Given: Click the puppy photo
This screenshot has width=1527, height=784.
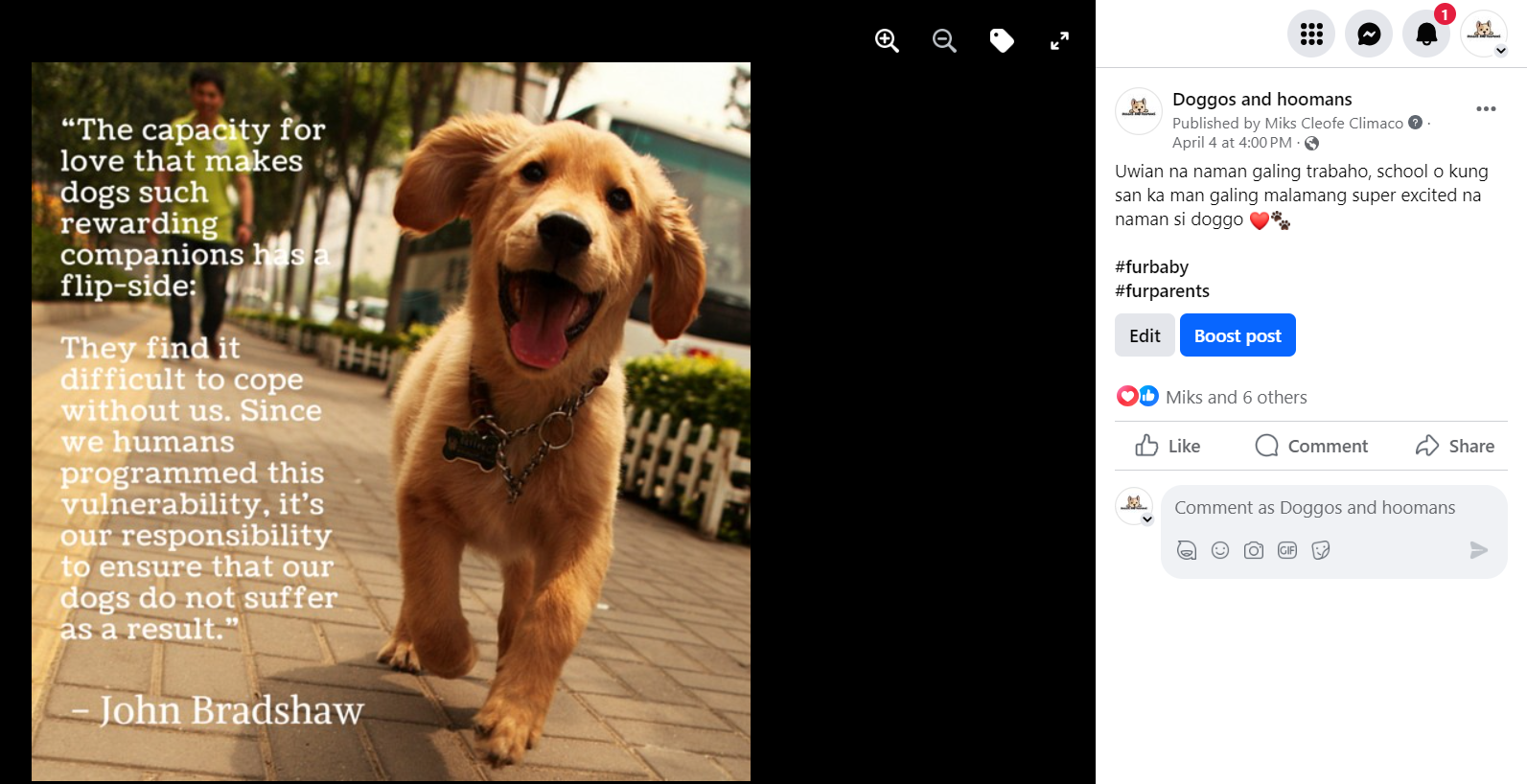Looking at the screenshot, I should tap(391, 422).
